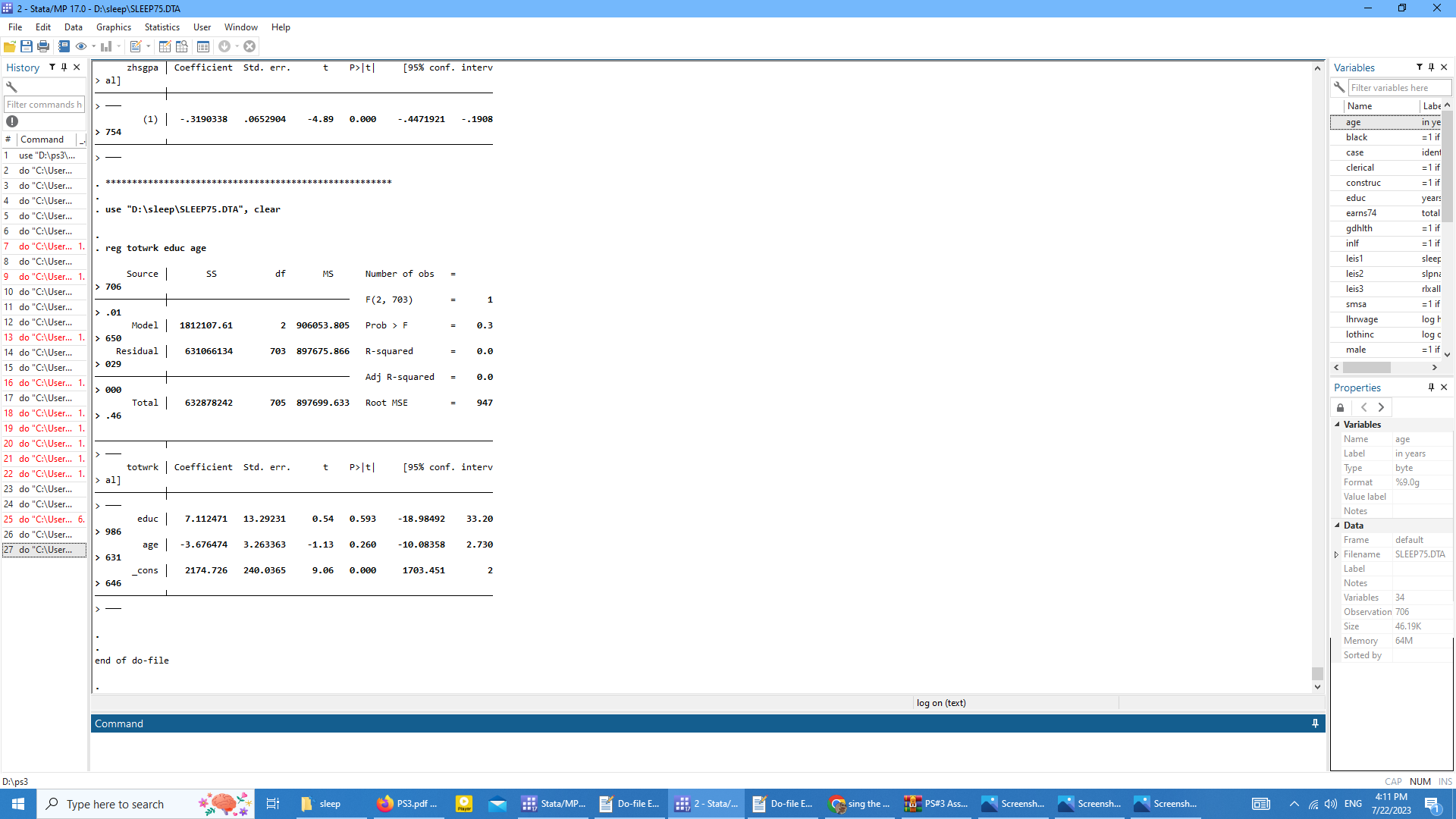Expand the Filename entry in Properties
The width and height of the screenshot is (1456, 819).
coord(1337,554)
